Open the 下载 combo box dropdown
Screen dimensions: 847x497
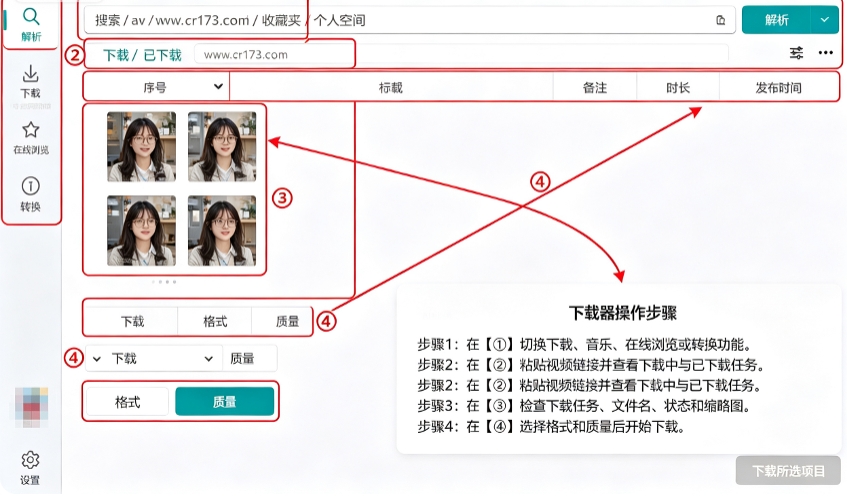click(x=154, y=359)
